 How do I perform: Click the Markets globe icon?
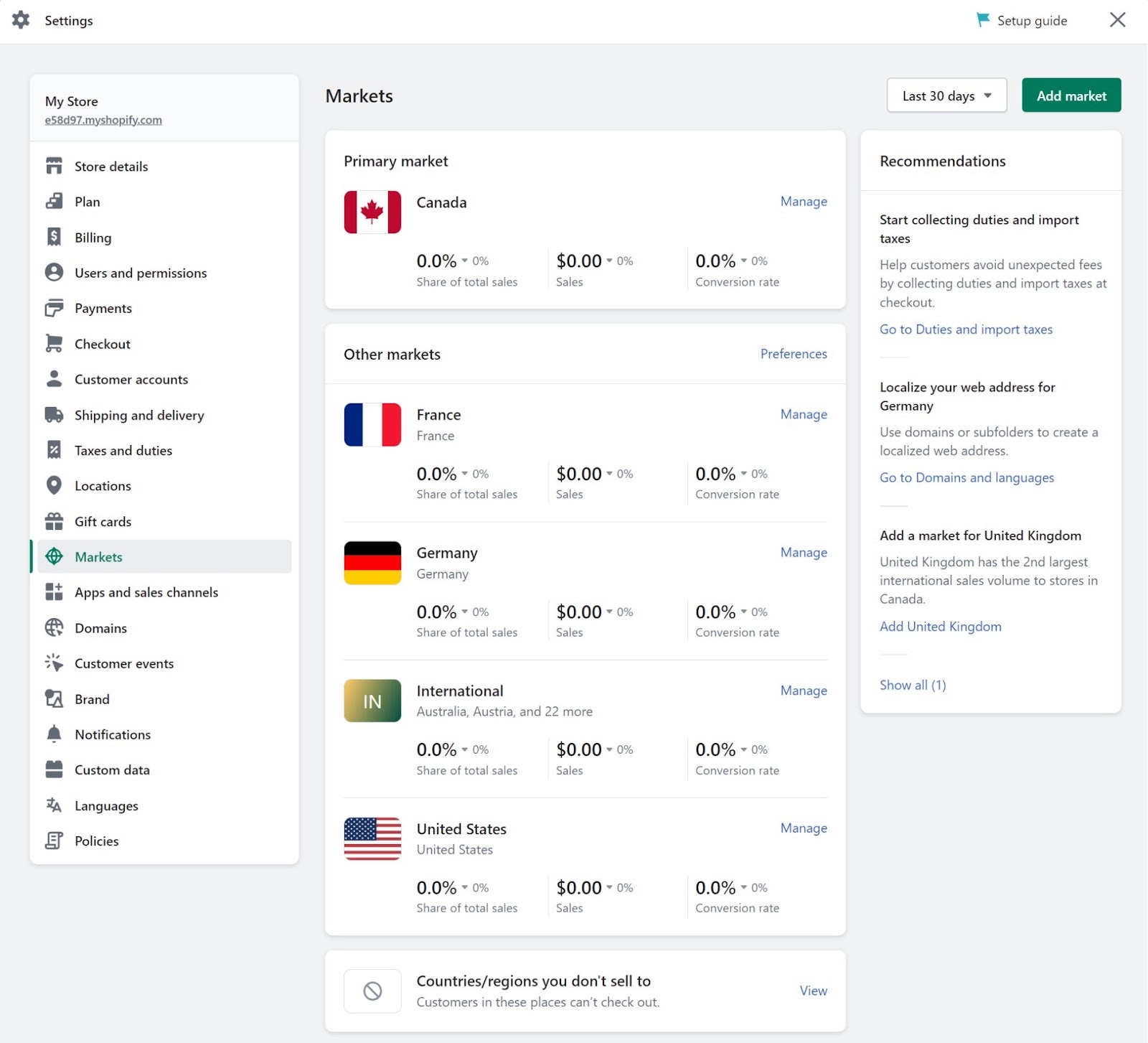tap(55, 556)
